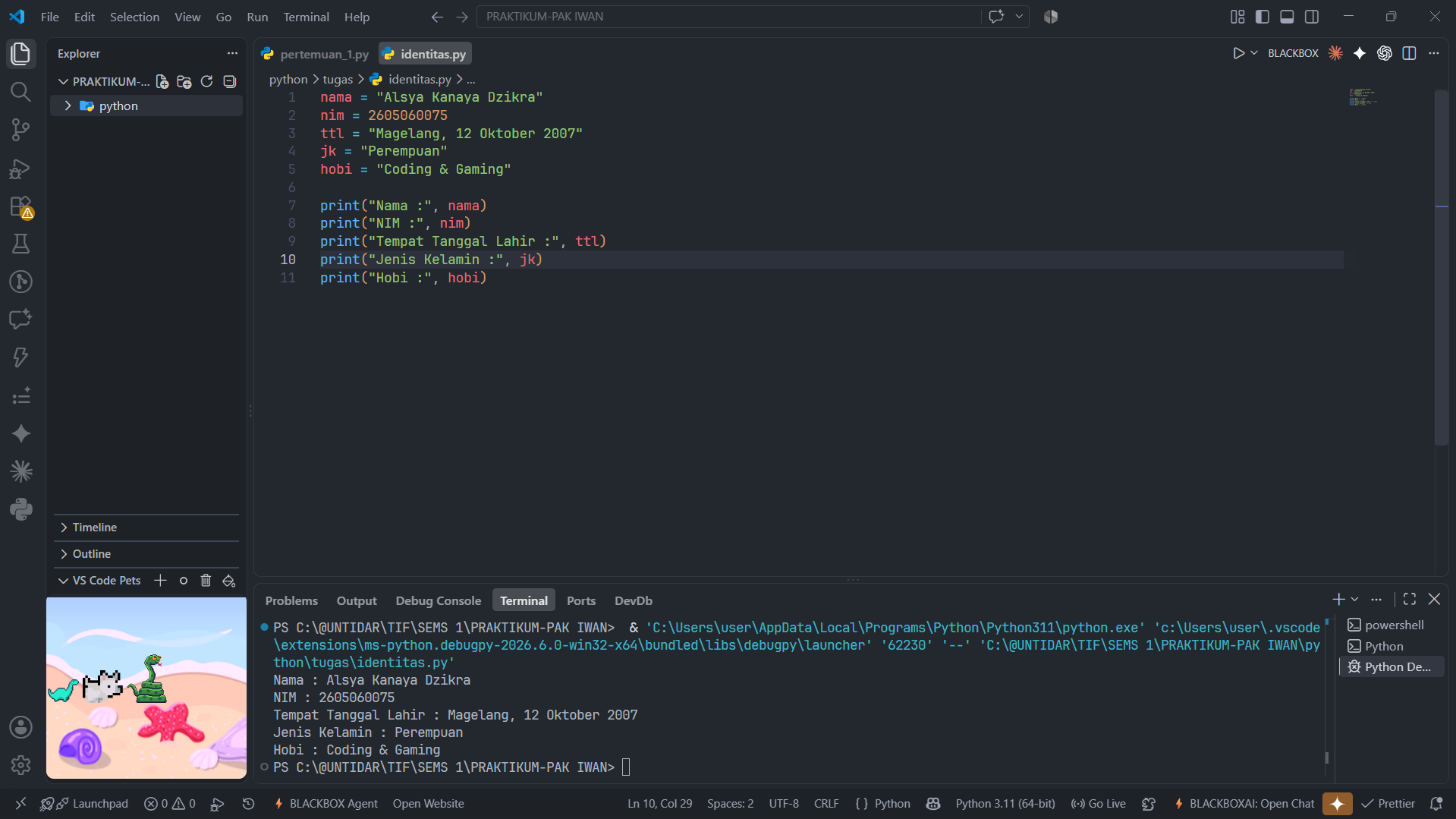Click Launchpad in status bar
This screenshot has height=819, width=1456.
(84, 804)
